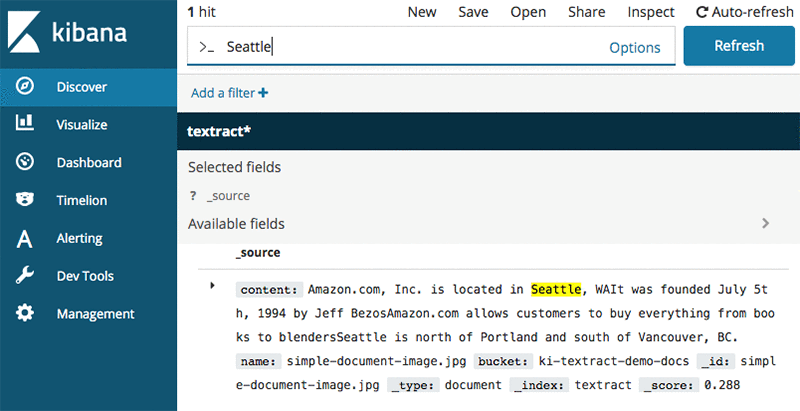This screenshot has width=800, height=411.
Task: Expand Available fields with right chevron
Action: [x=765, y=223]
